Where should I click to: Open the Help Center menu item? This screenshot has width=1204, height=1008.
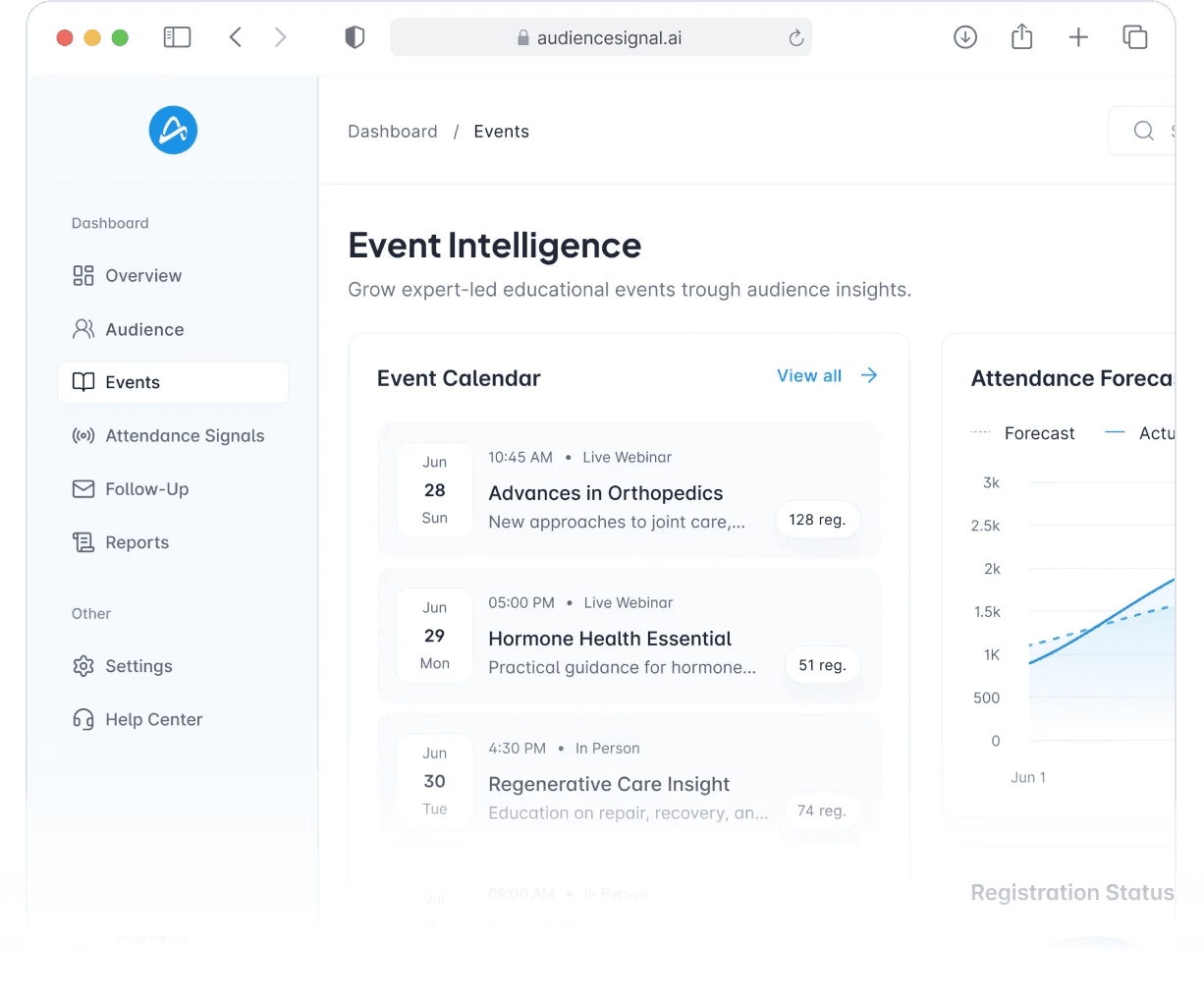pos(173,719)
